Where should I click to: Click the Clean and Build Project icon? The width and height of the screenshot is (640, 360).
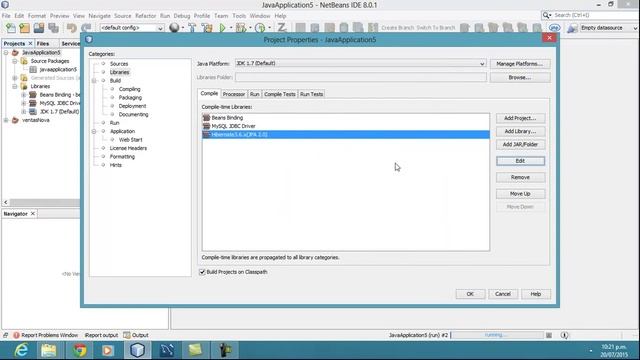tap(207, 27)
